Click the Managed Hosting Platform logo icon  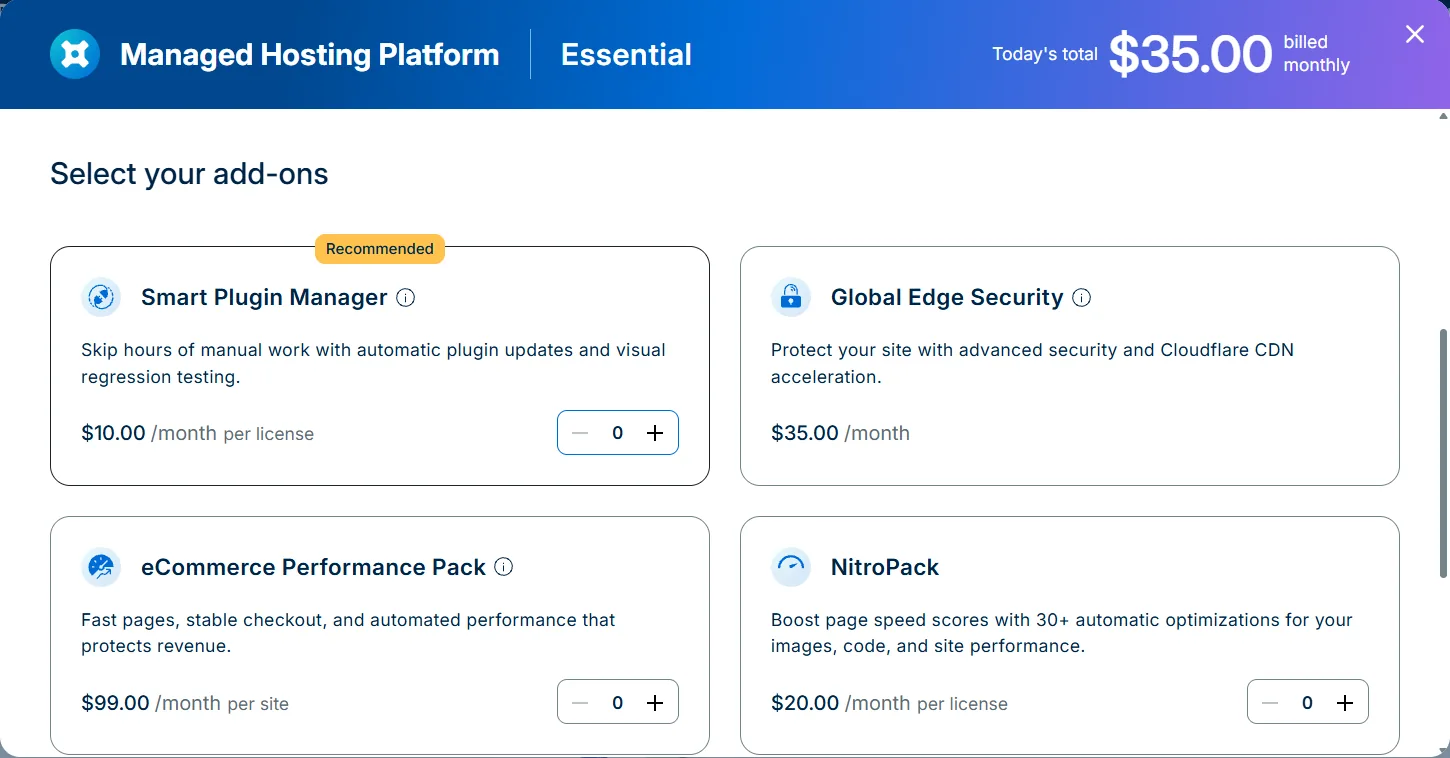(75, 54)
